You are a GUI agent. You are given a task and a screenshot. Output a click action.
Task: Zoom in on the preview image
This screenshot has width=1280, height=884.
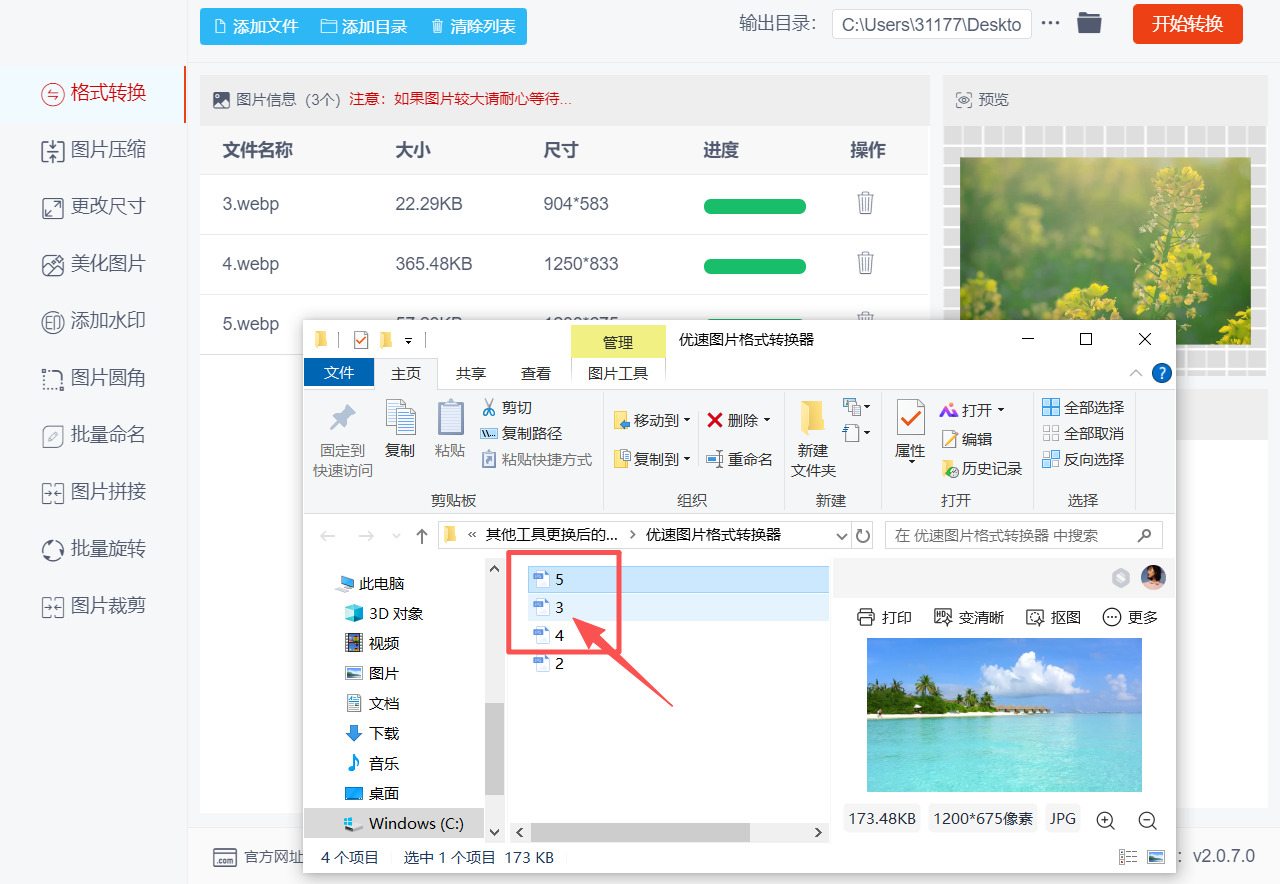[1105, 820]
